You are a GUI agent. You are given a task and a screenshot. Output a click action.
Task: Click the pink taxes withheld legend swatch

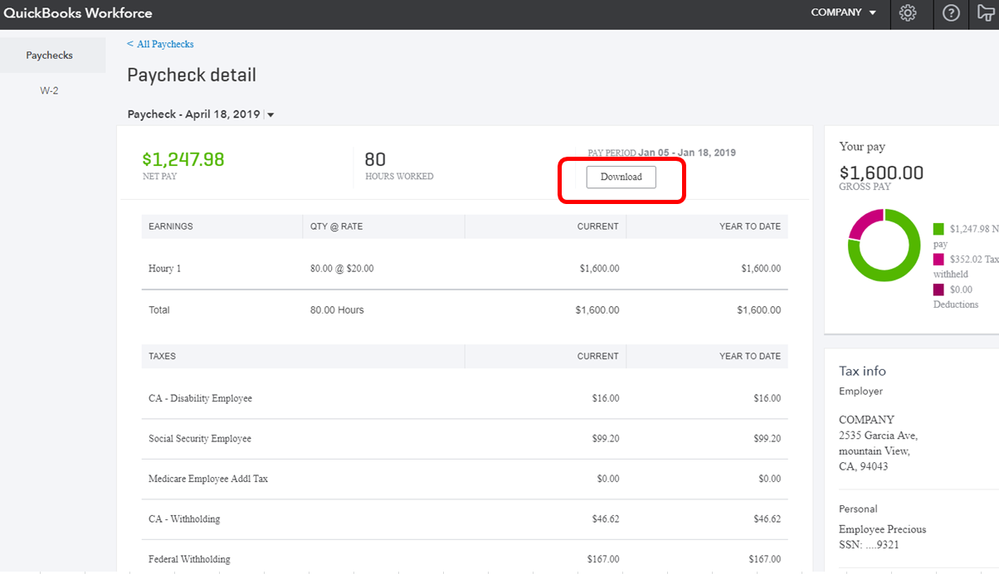point(938,259)
